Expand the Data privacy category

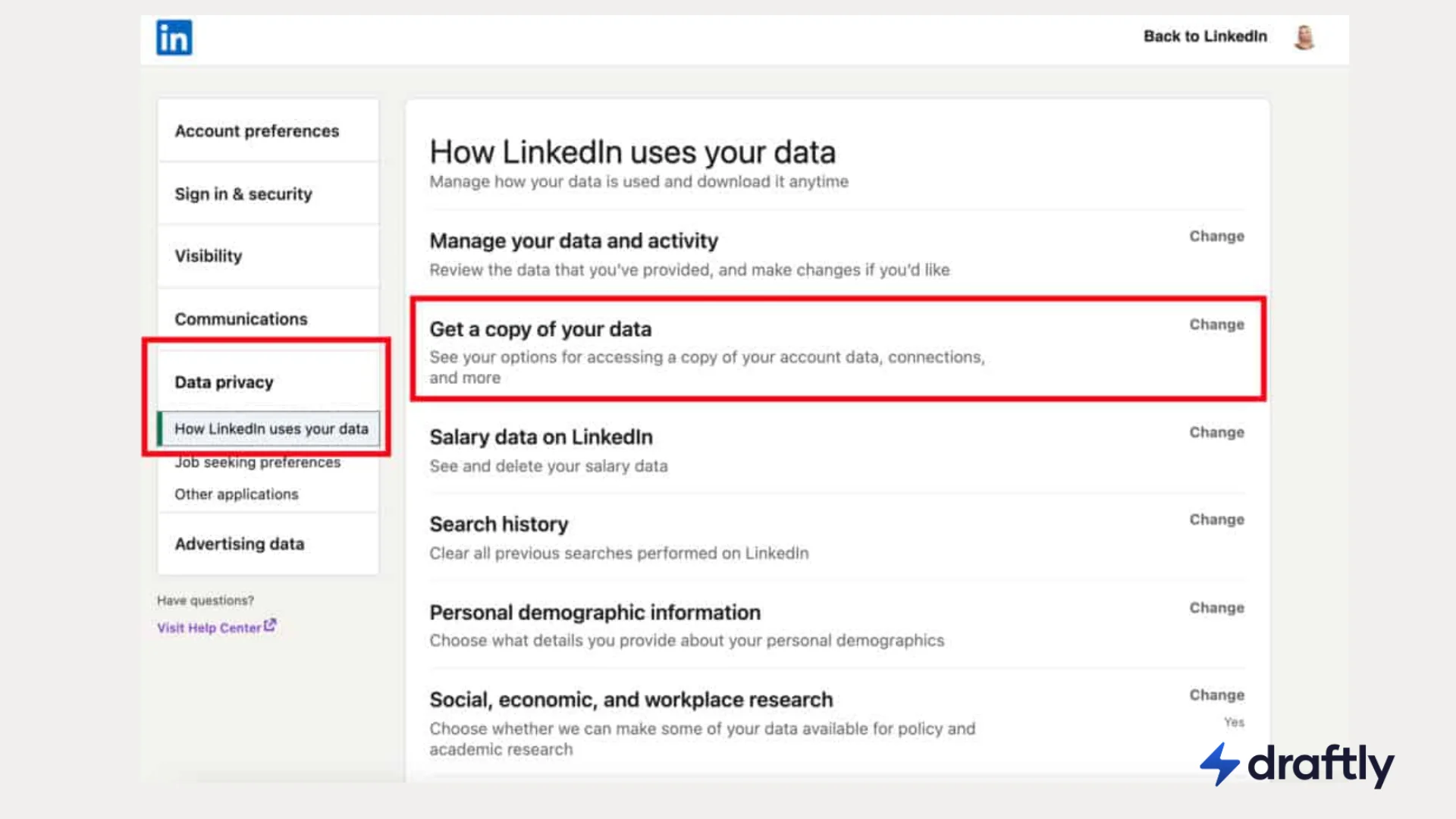pos(224,381)
